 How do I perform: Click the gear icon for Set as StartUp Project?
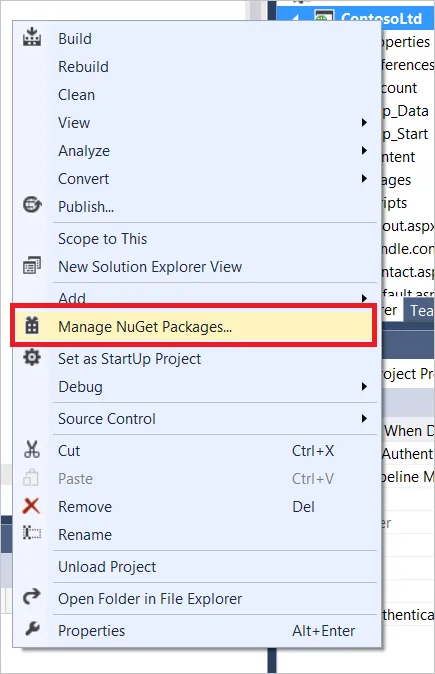tap(32, 357)
